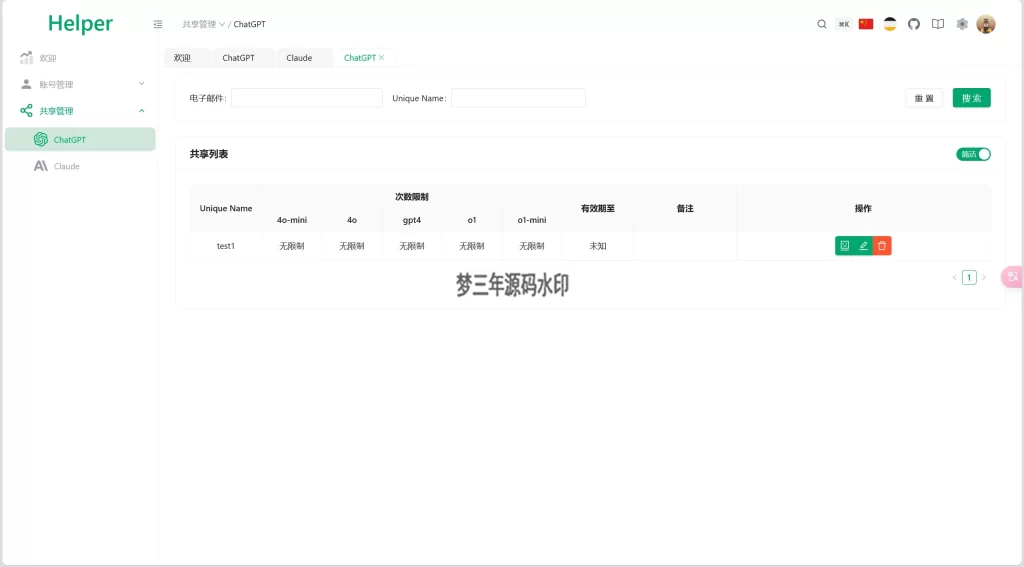Click the o1-mini column header

click(532, 220)
